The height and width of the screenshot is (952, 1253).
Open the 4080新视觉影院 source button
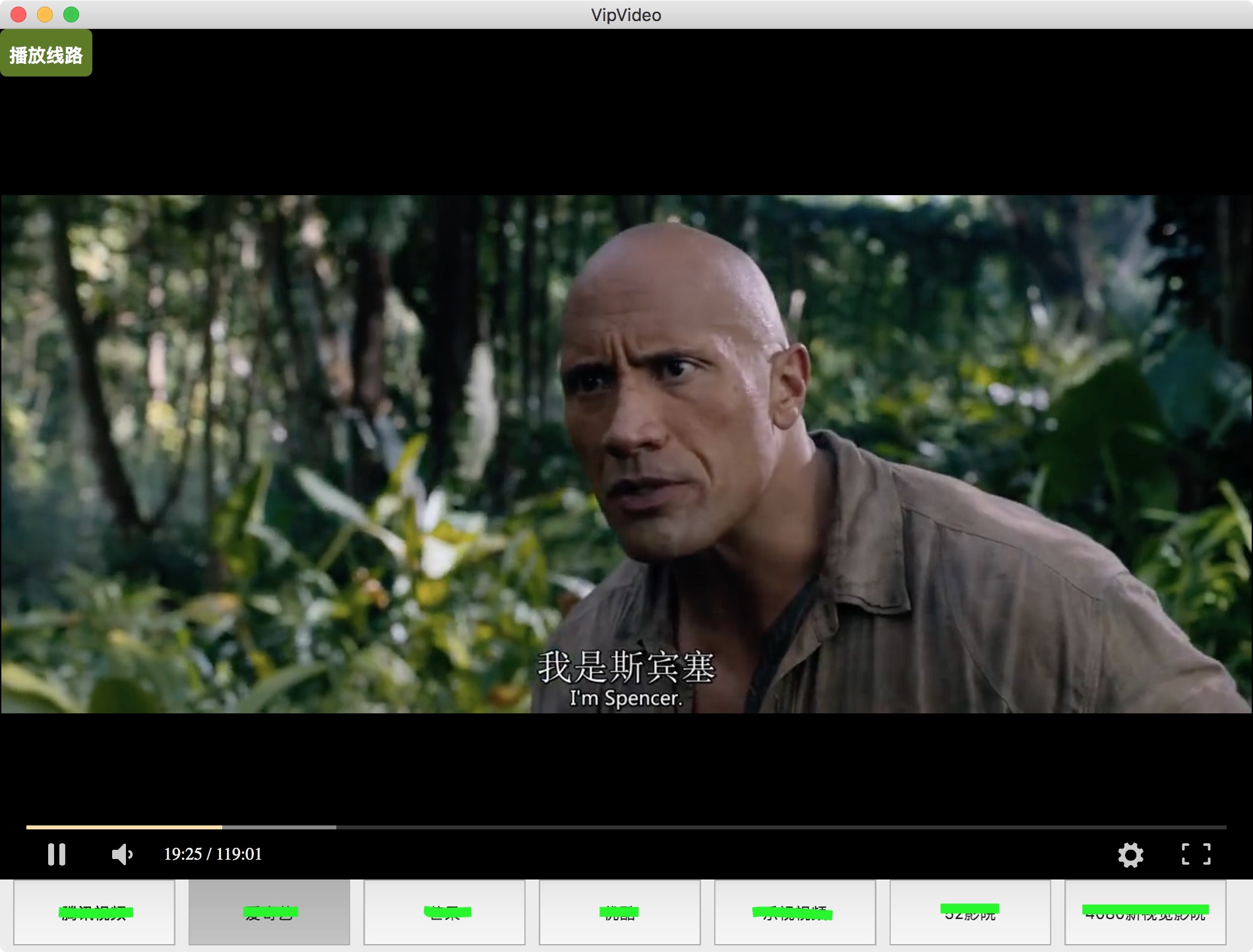point(1146,912)
